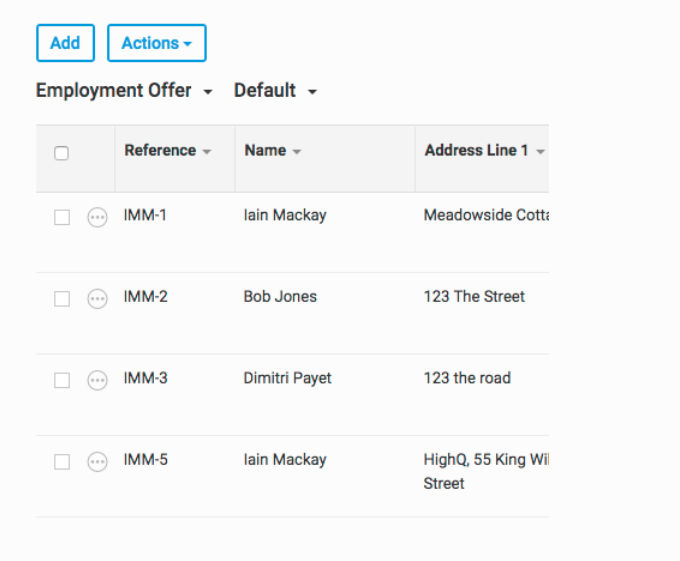The height and width of the screenshot is (561, 680).
Task: Open the more-options icon for IMM-1
Action: coord(97,217)
